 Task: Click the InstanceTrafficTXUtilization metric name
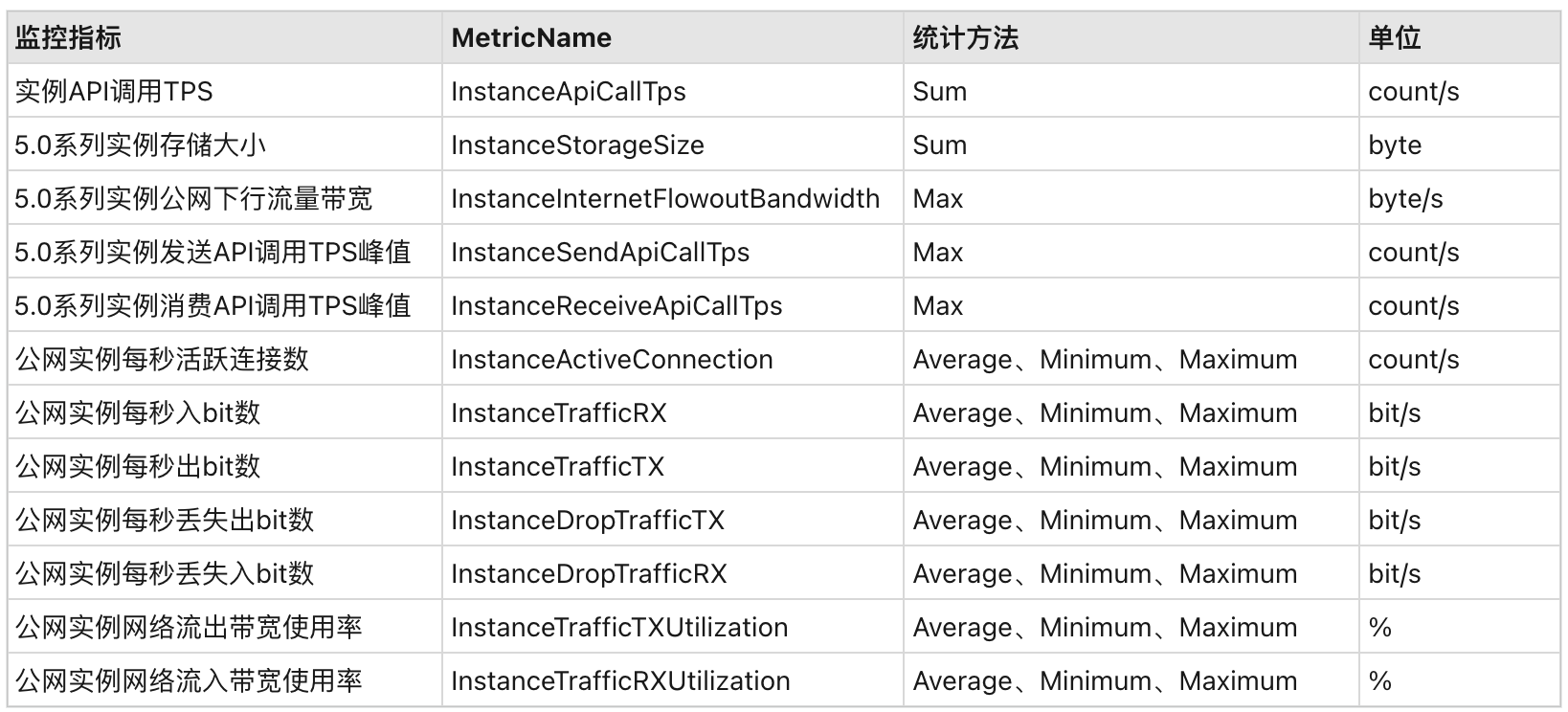coord(619,628)
